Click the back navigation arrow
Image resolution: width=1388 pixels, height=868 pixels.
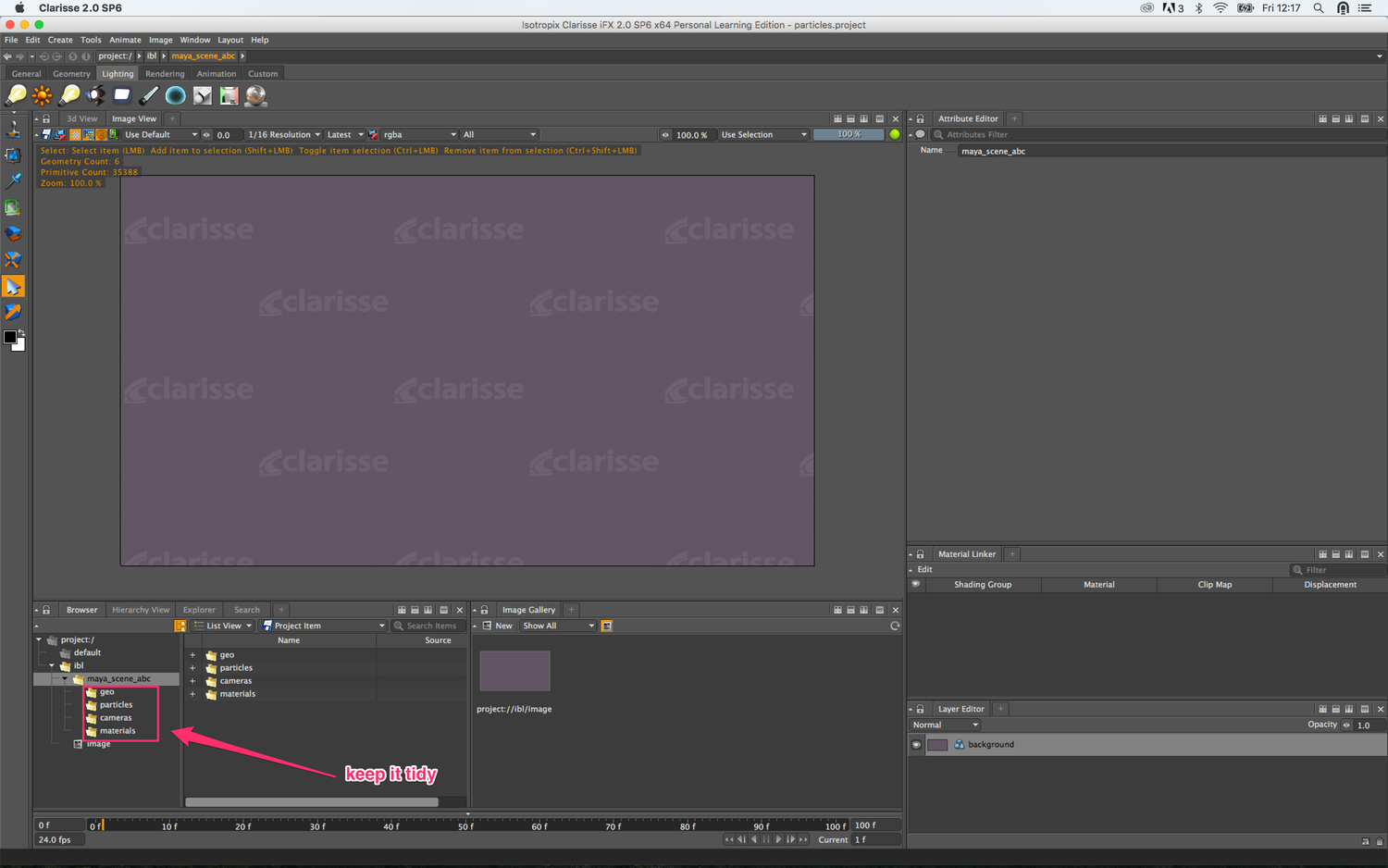[x=7, y=56]
